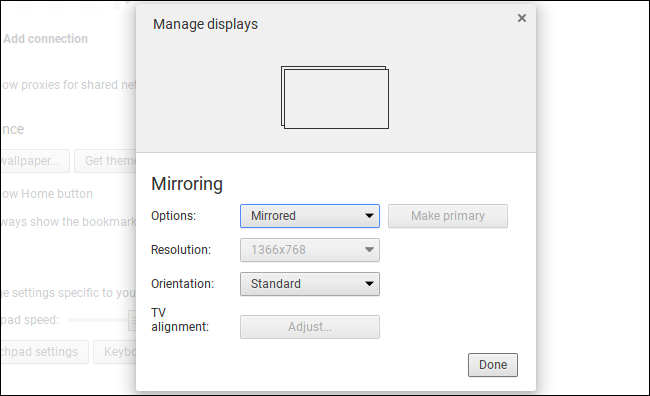Confirm with the Done button

click(x=493, y=365)
